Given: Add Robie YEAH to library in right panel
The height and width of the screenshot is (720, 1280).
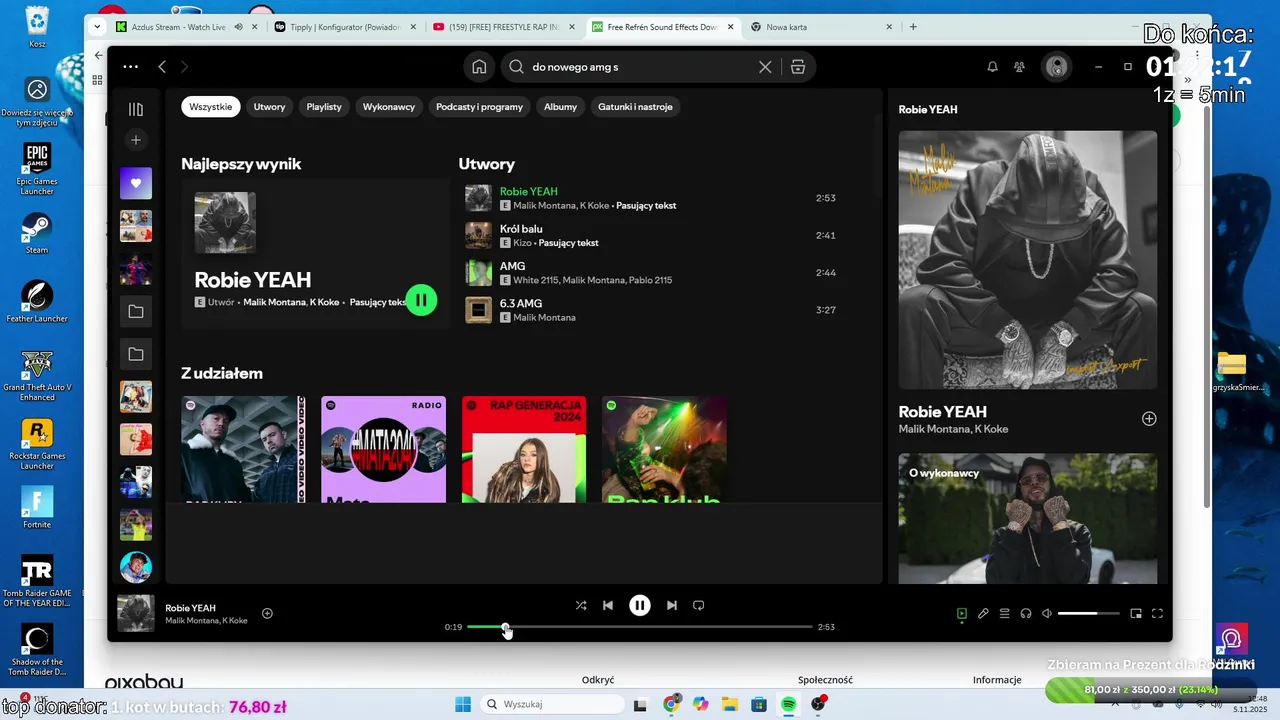Looking at the screenshot, I should [1149, 419].
